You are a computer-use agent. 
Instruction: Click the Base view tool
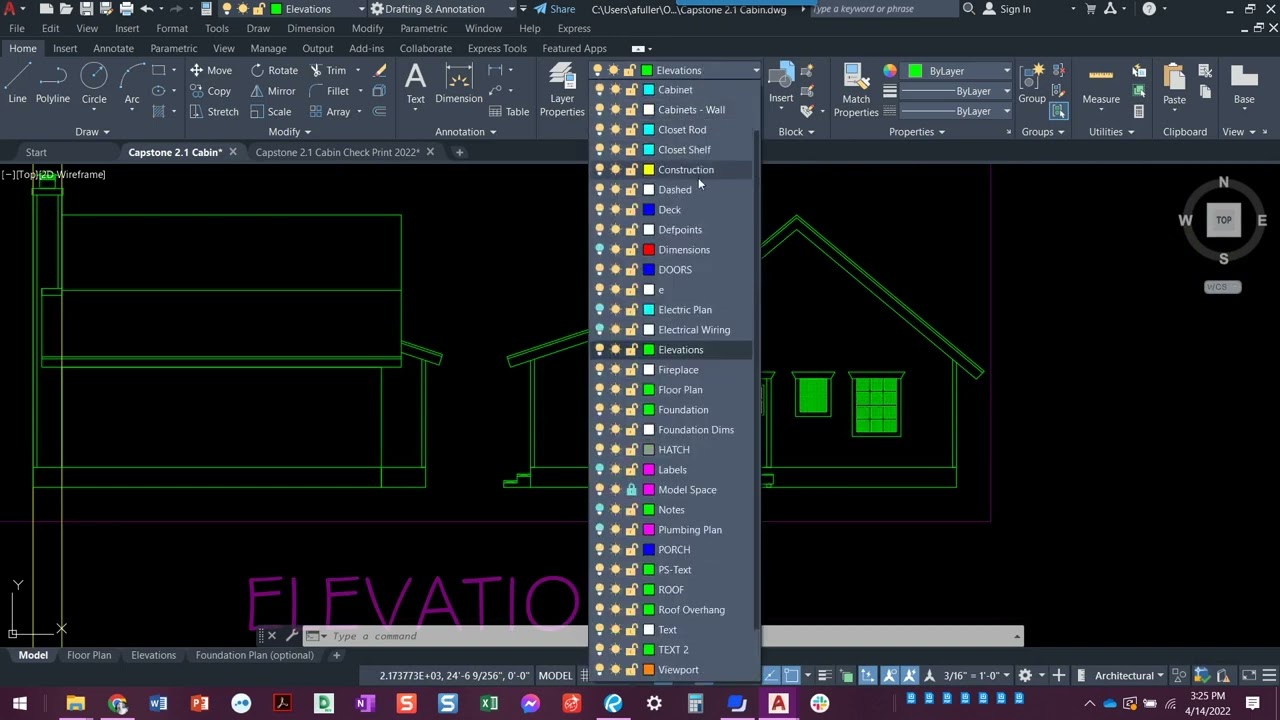1244,84
